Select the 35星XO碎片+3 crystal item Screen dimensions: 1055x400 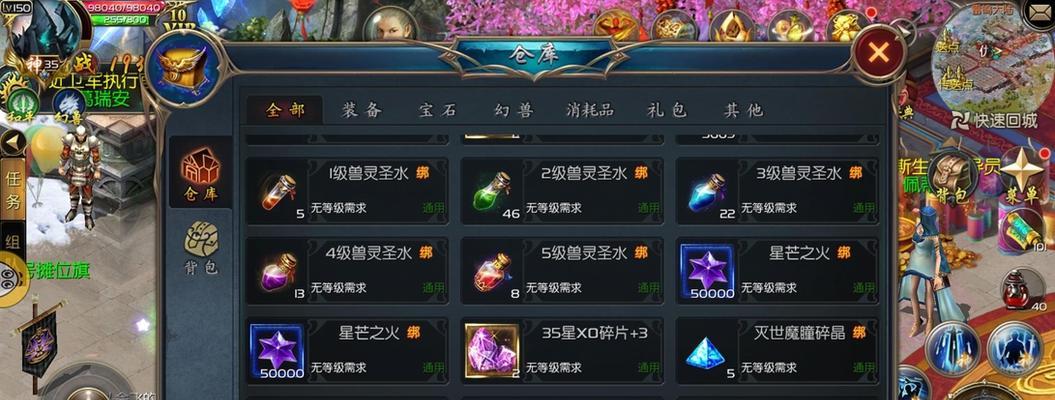(x=561, y=350)
